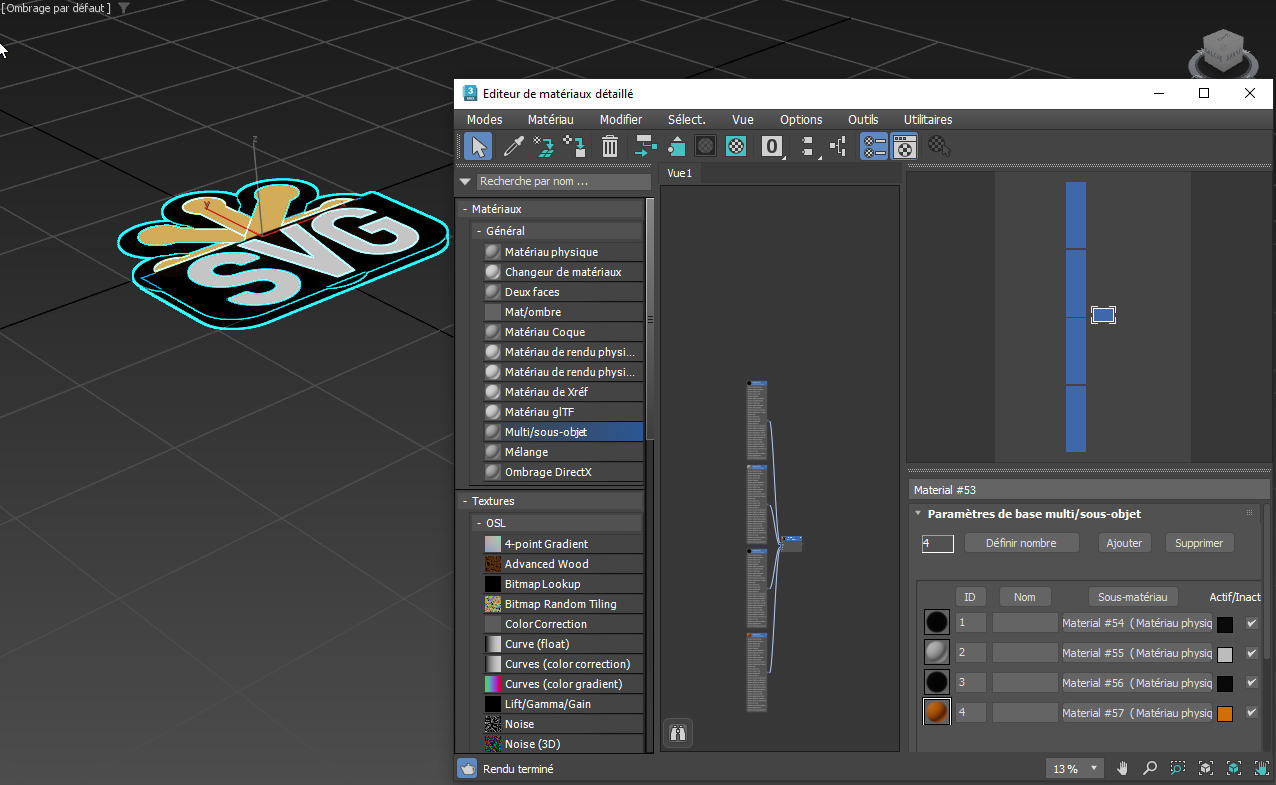Open the Sélect. menu

click(x=687, y=119)
